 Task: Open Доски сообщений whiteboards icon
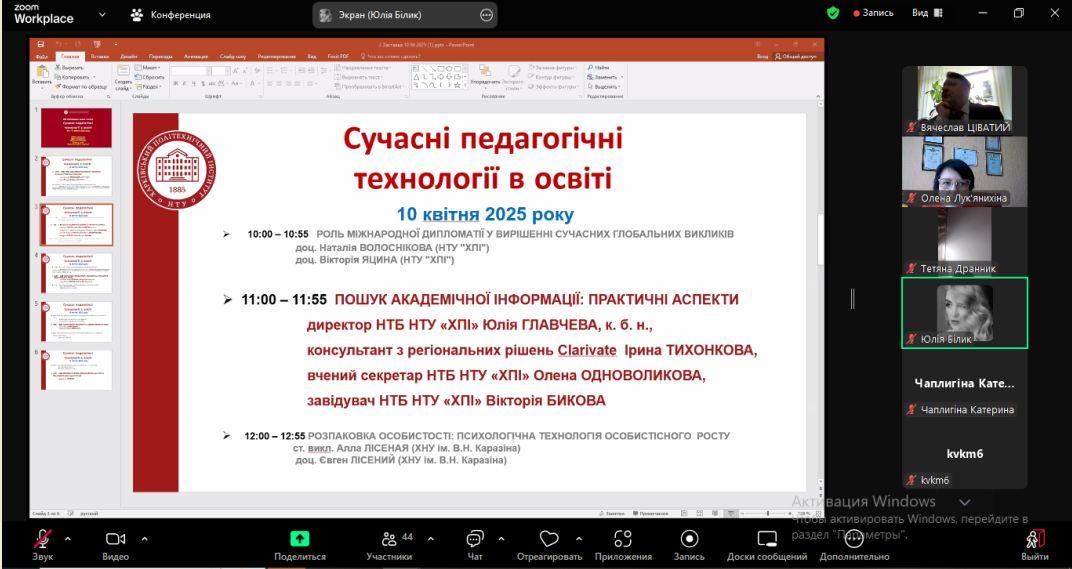tap(767, 538)
